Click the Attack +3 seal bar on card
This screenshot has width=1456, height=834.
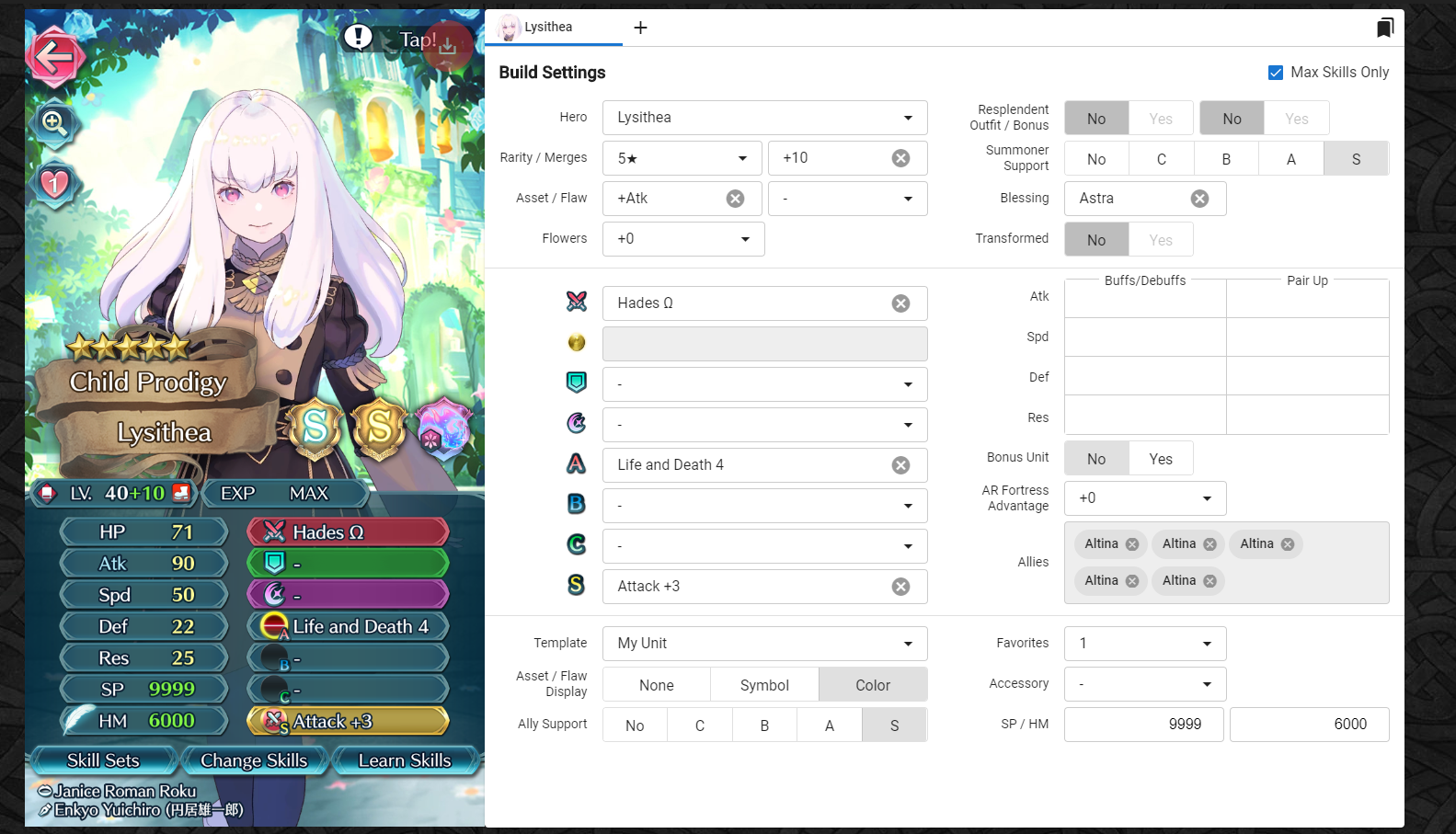[x=348, y=721]
